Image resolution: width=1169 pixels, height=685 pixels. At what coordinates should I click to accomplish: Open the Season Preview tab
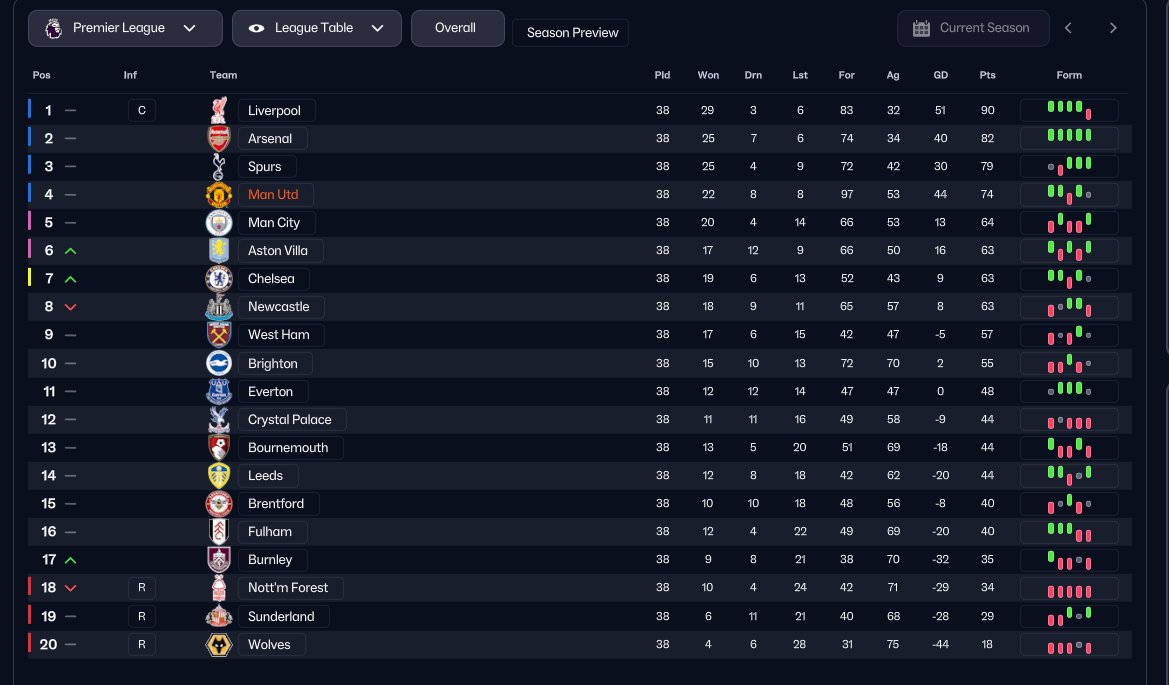(x=570, y=33)
